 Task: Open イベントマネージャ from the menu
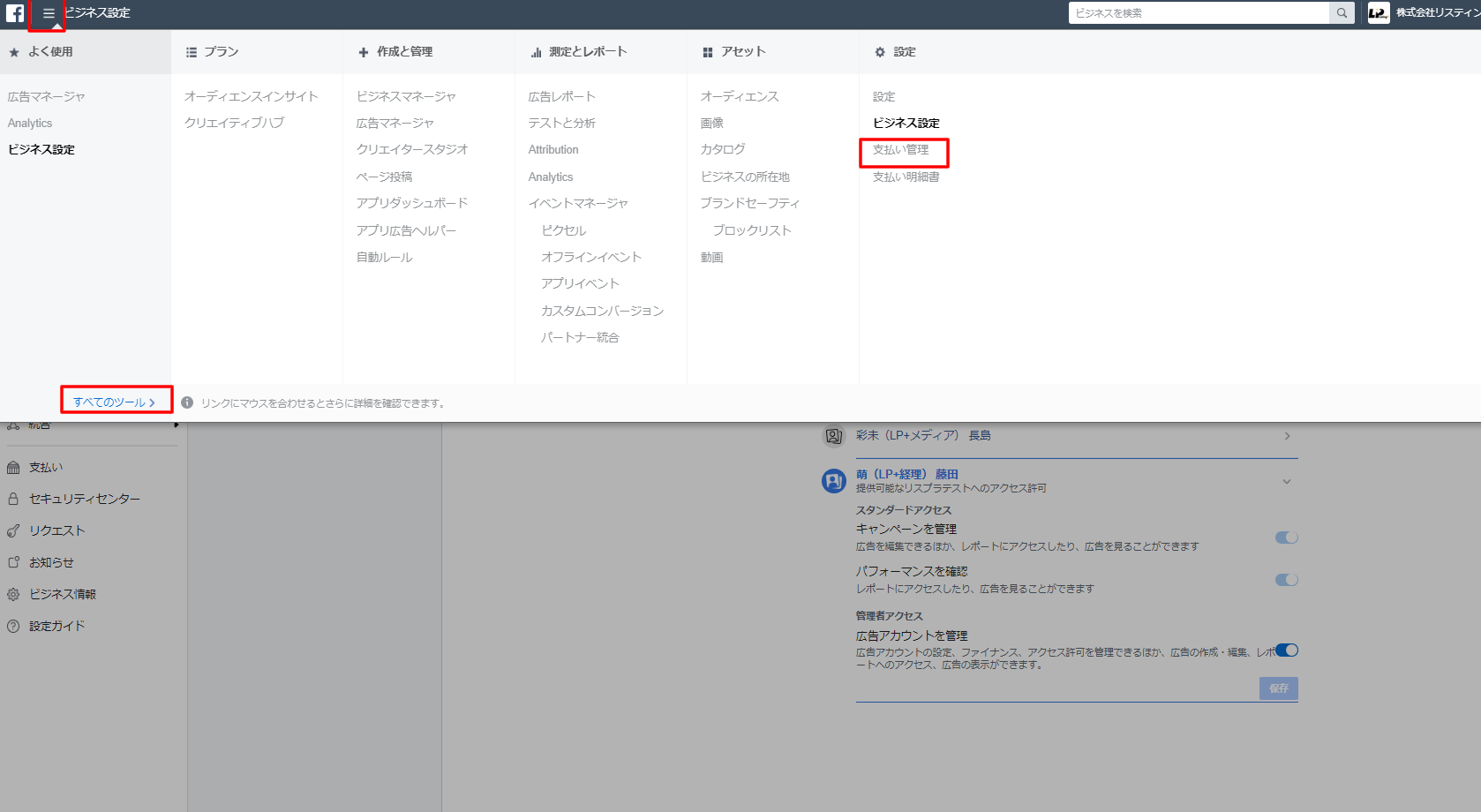(578, 204)
